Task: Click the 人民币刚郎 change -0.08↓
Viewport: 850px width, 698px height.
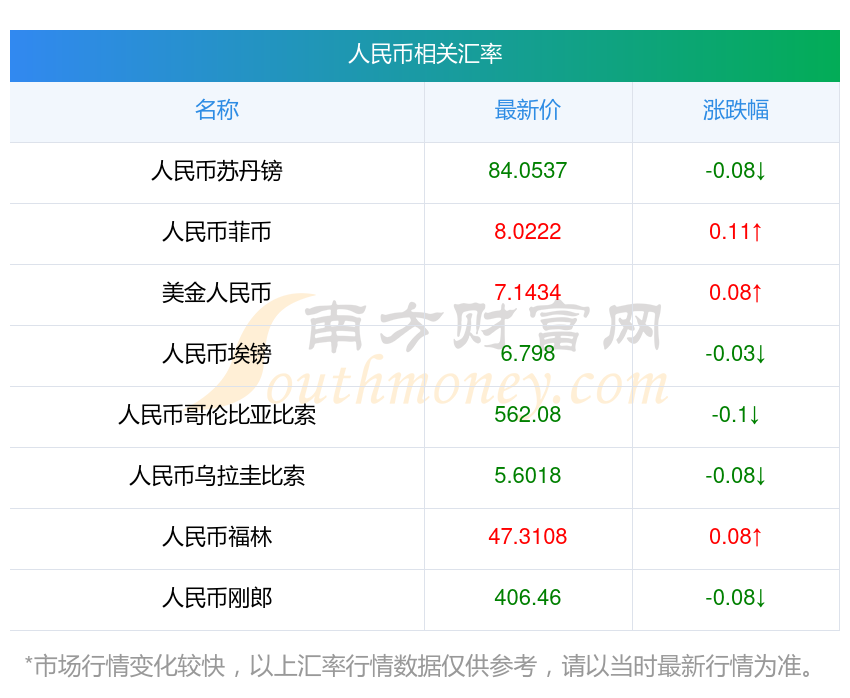Action: [736, 598]
